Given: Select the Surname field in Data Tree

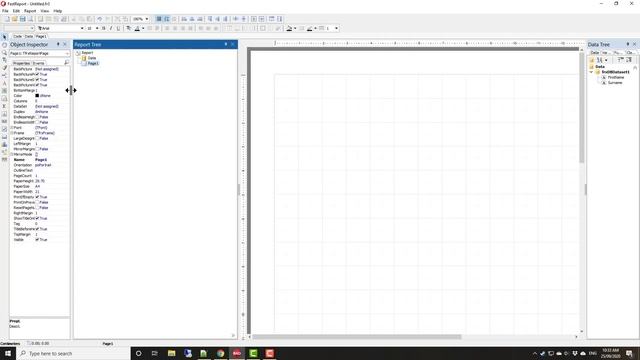Looking at the screenshot, I should click(615, 82).
